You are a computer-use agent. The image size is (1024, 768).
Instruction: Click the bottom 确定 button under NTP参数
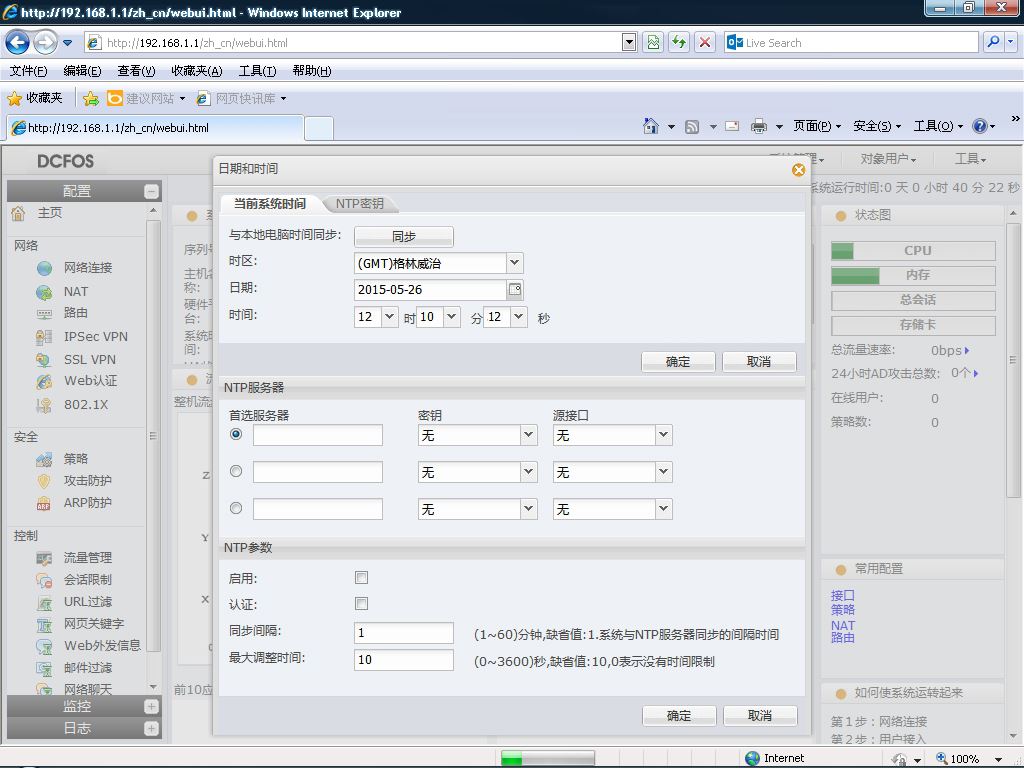point(679,716)
